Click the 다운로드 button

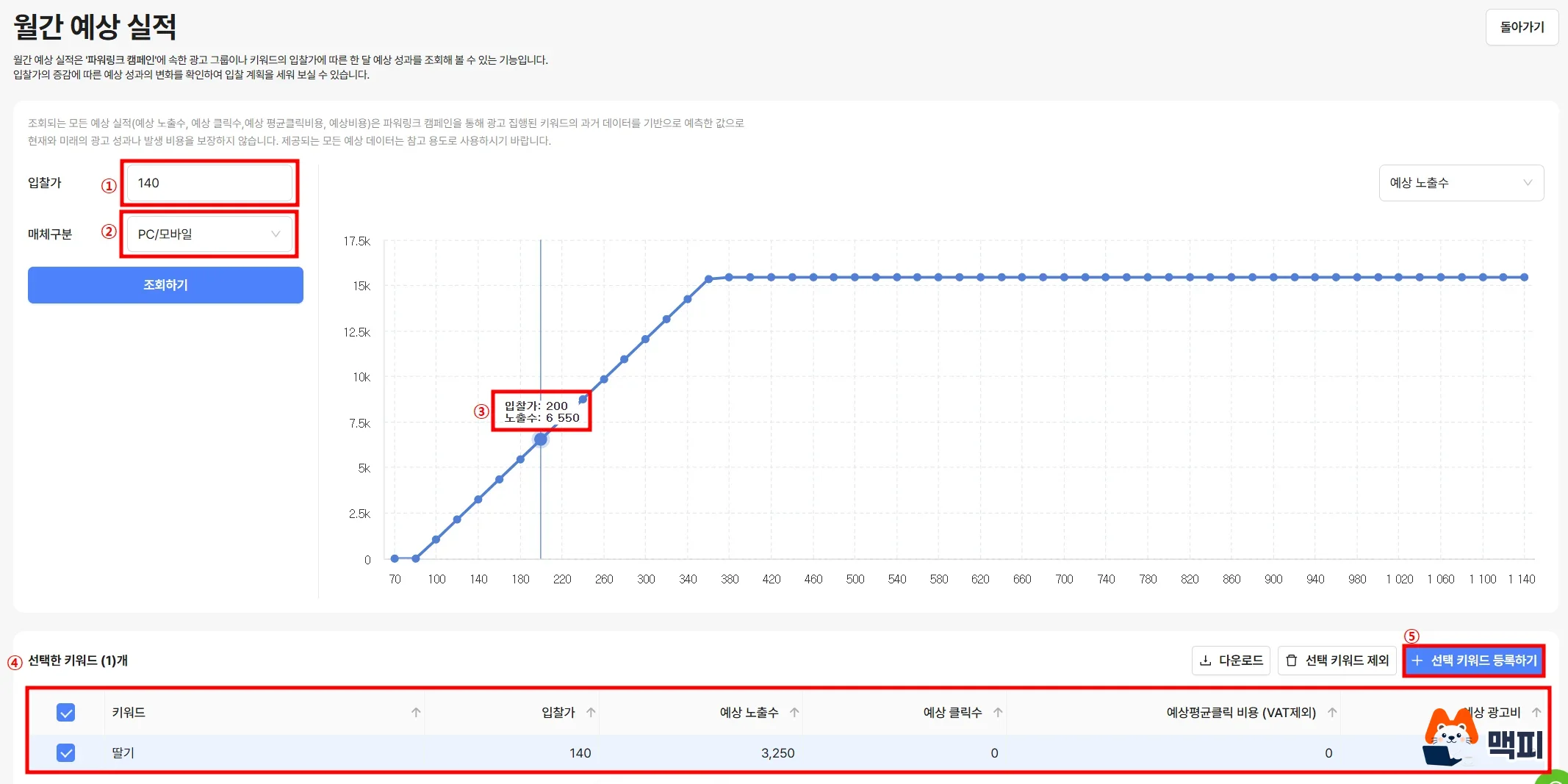point(1231,661)
